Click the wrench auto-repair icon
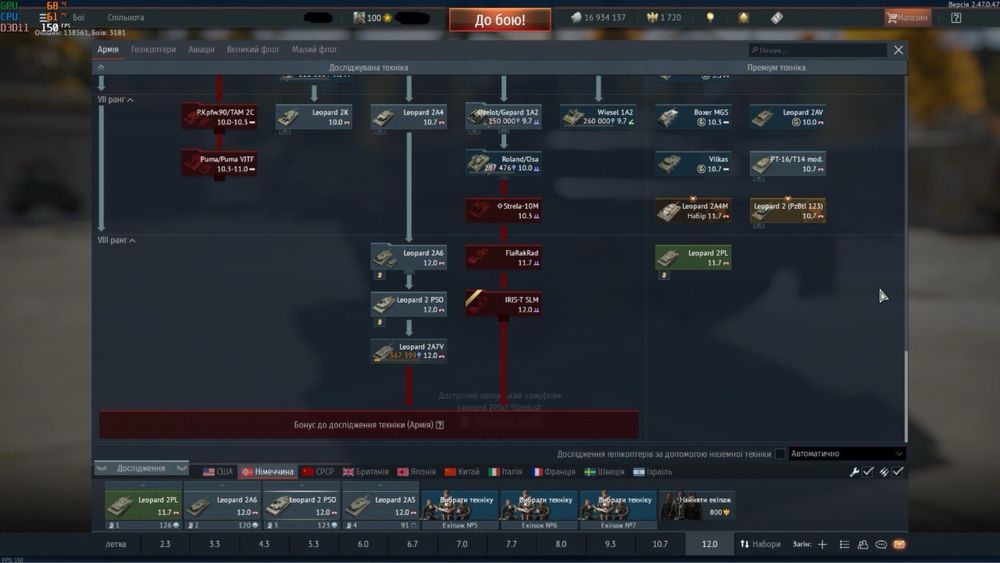Image resolution: width=1000 pixels, height=563 pixels. (x=854, y=472)
